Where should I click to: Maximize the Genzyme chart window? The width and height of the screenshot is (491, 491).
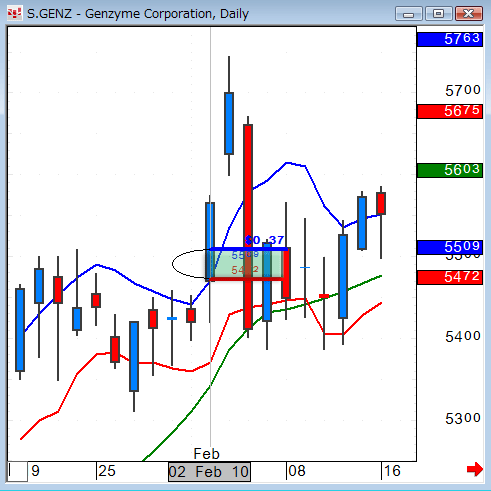[438, 14]
